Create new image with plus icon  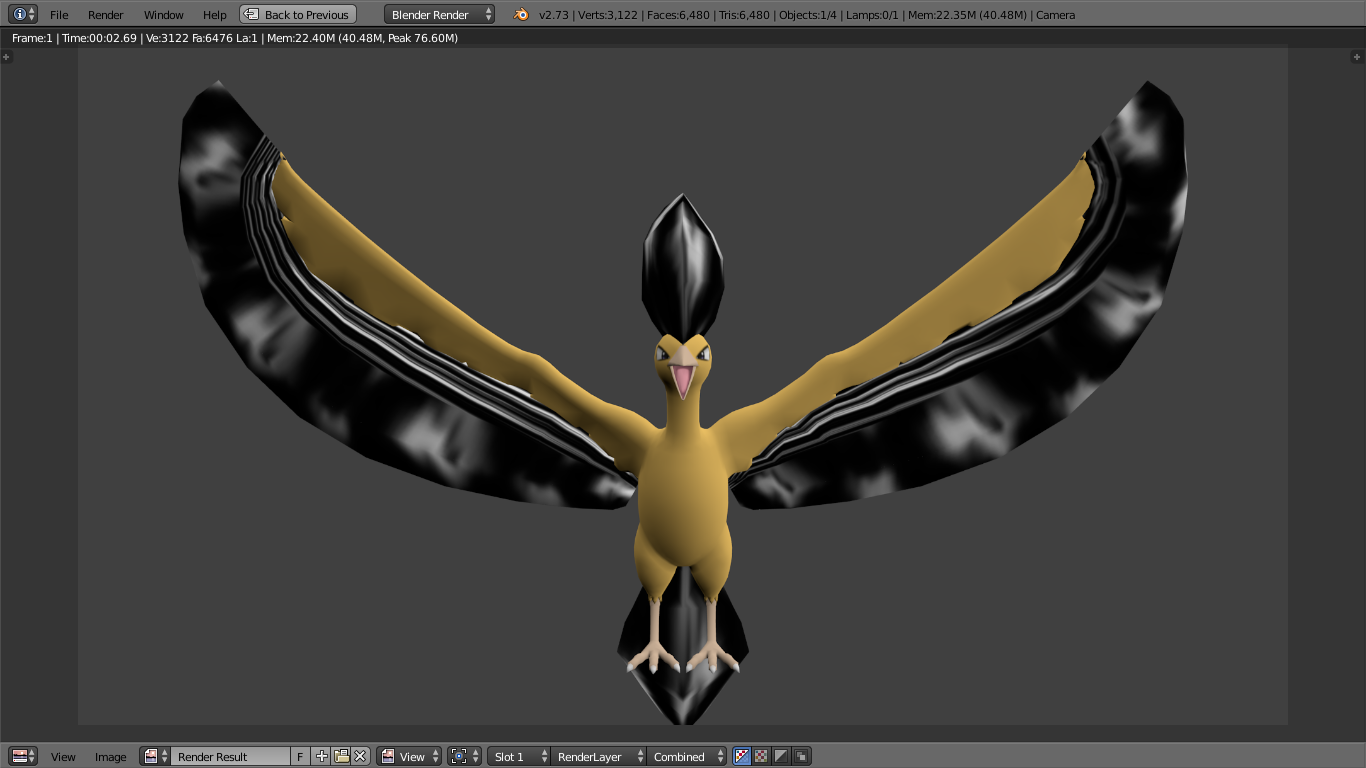pyautogui.click(x=321, y=756)
